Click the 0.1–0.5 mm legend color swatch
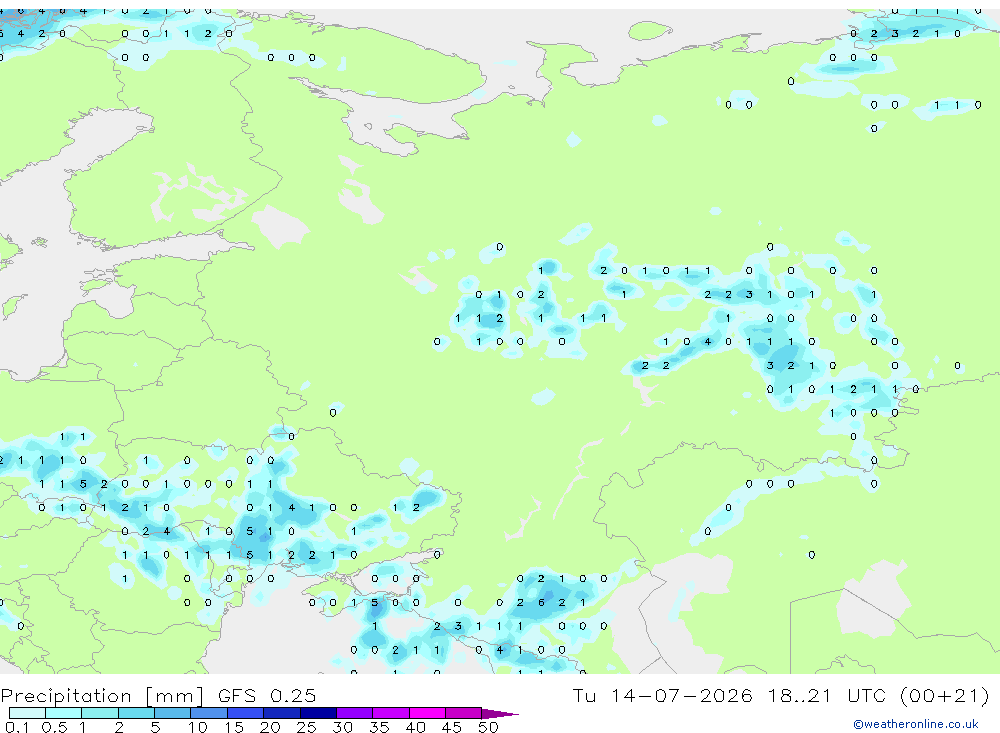The width and height of the screenshot is (1000, 733). [x=27, y=713]
